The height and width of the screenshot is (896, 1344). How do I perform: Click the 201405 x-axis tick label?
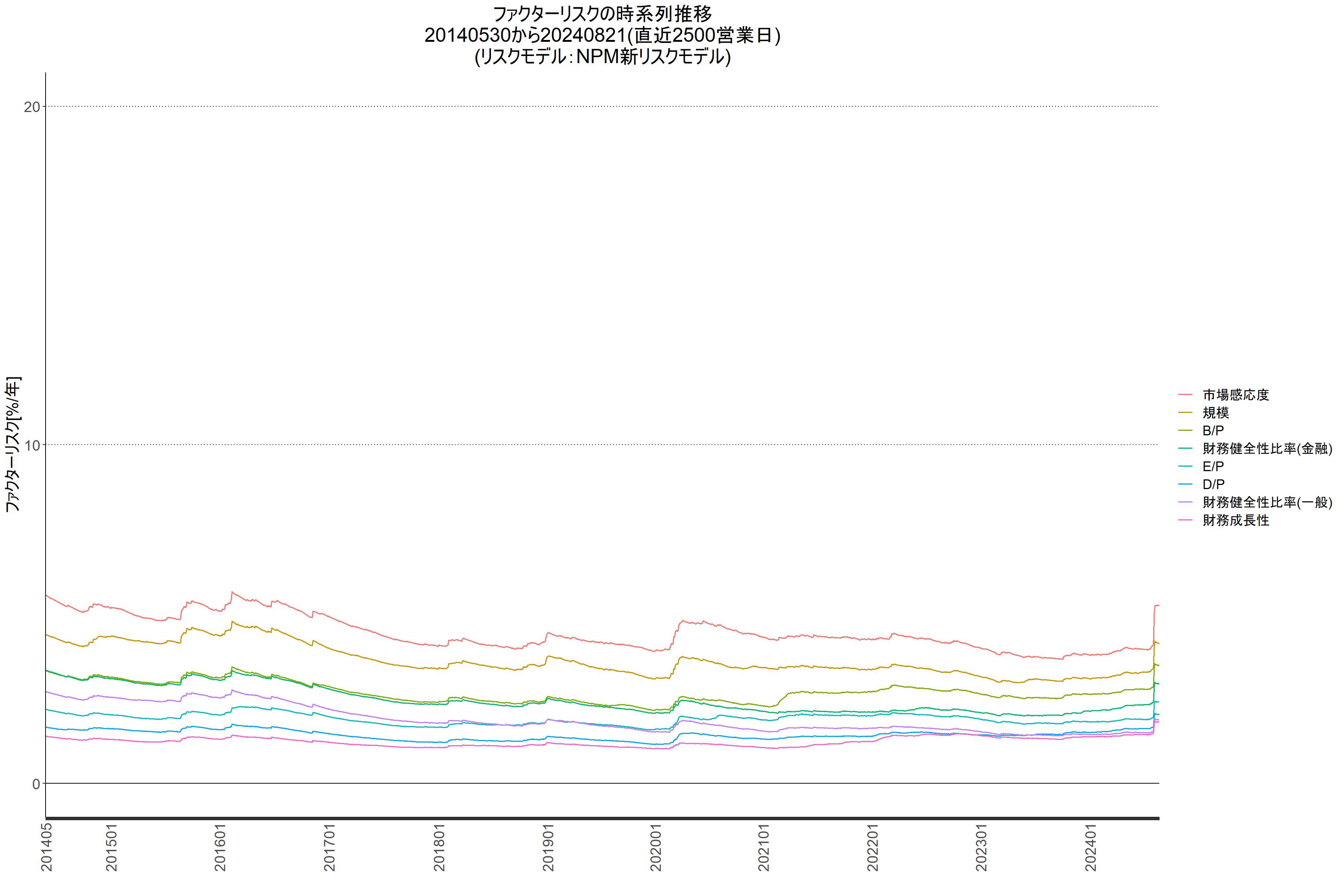(47, 847)
